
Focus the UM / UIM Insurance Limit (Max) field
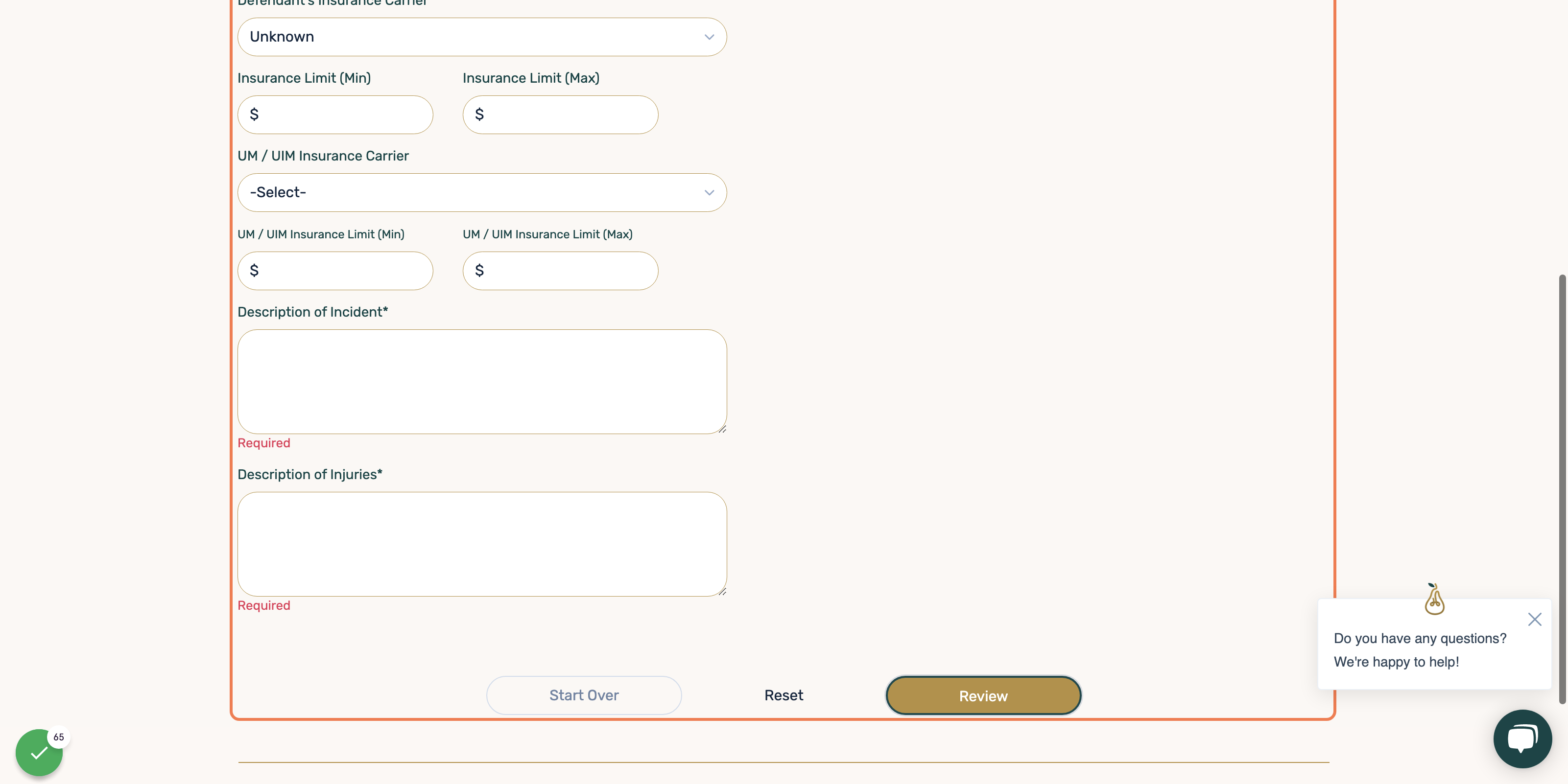pos(560,271)
